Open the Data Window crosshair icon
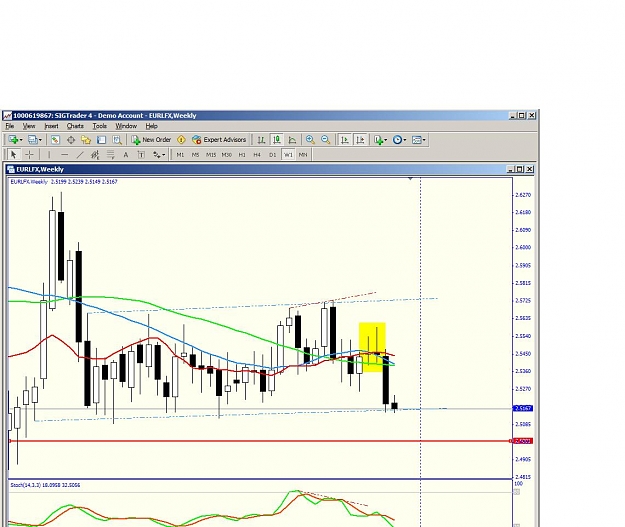This screenshot has height=527, width=625. pos(71,140)
